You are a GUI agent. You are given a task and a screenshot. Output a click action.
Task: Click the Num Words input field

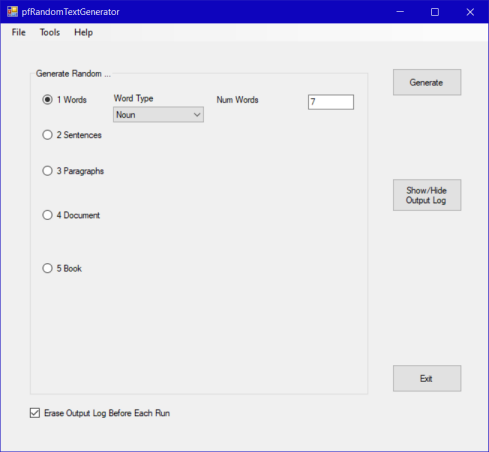pos(331,102)
